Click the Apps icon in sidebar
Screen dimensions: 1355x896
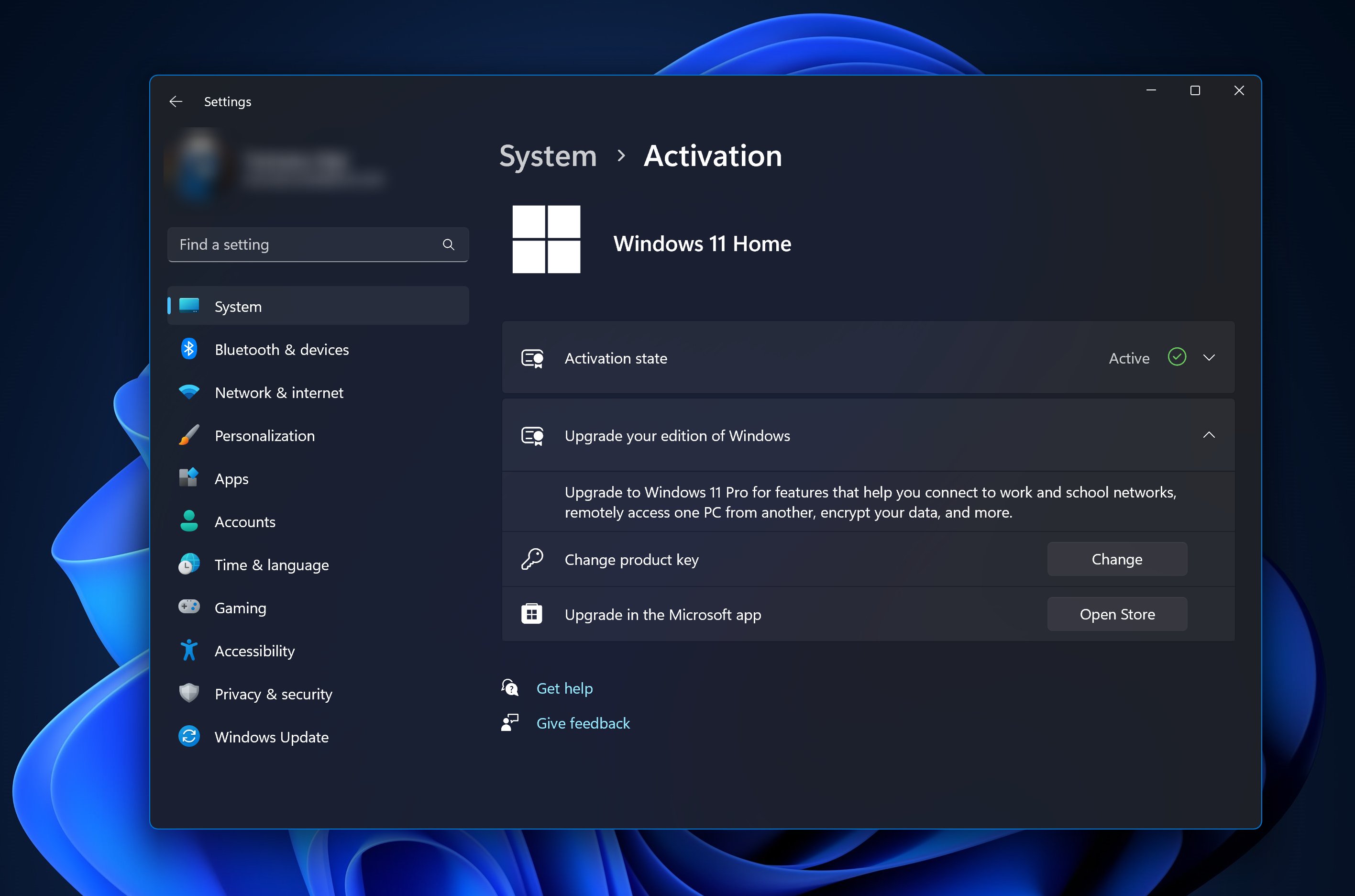coord(189,478)
